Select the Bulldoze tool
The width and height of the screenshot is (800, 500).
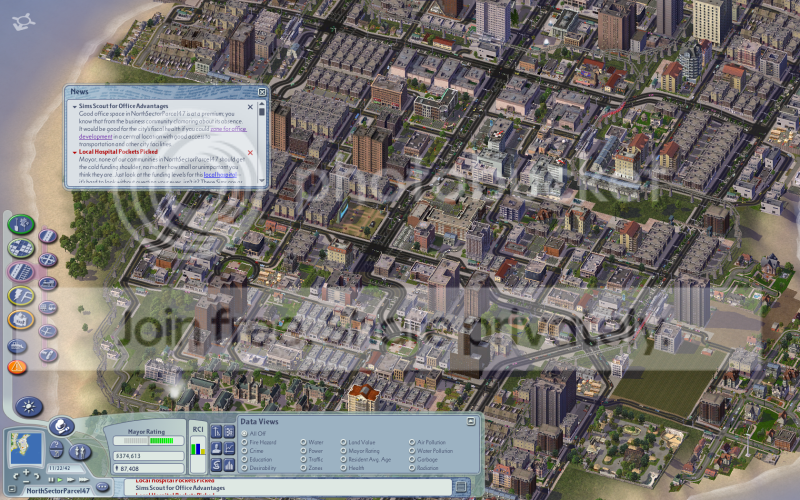[x=17, y=346]
